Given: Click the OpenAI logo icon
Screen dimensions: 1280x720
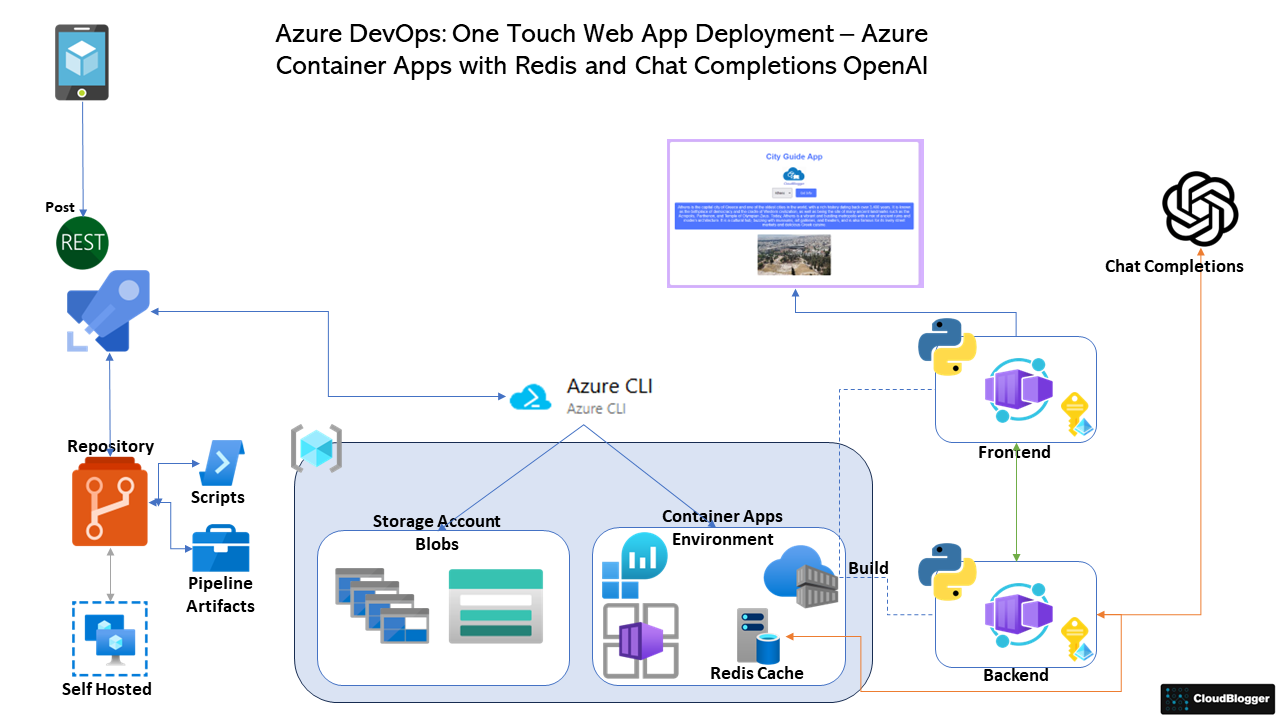Looking at the screenshot, I should coord(1201,210).
